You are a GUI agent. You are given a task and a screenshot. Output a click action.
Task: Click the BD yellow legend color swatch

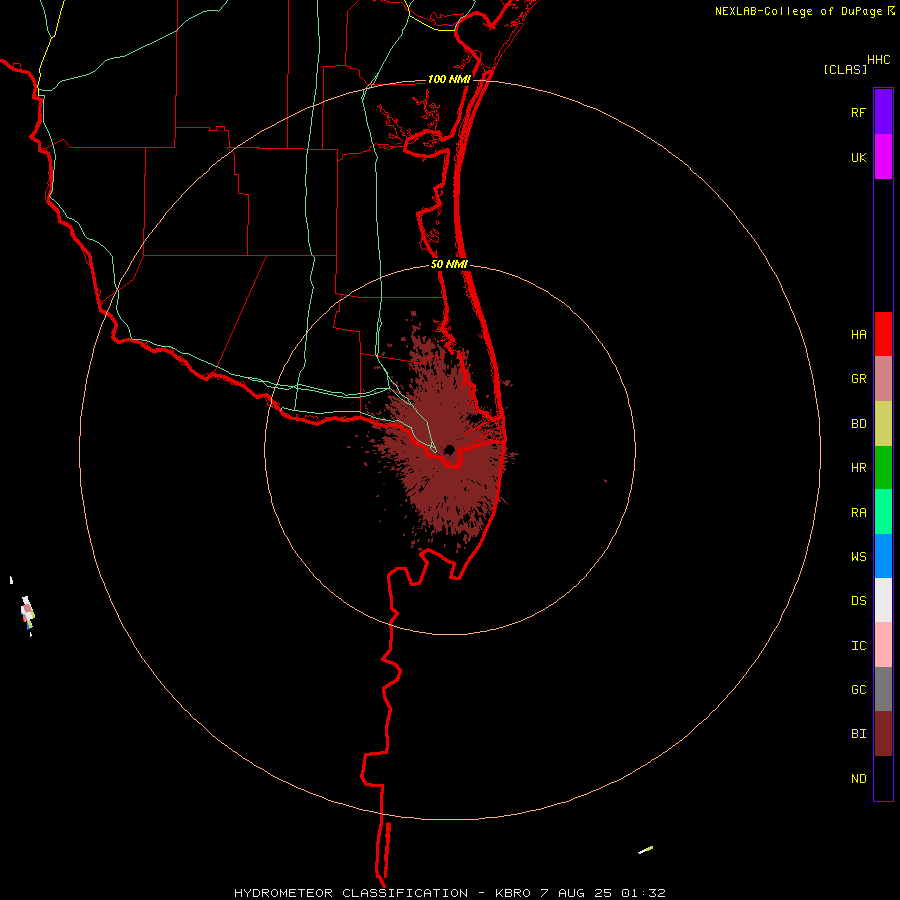pos(883,423)
